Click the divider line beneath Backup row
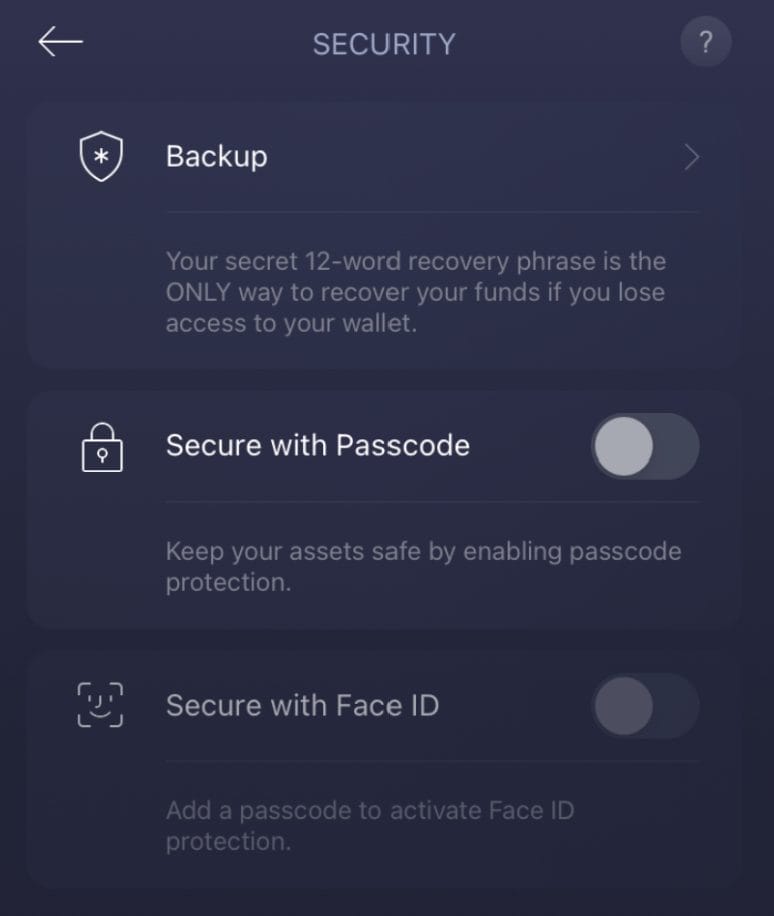 432,211
